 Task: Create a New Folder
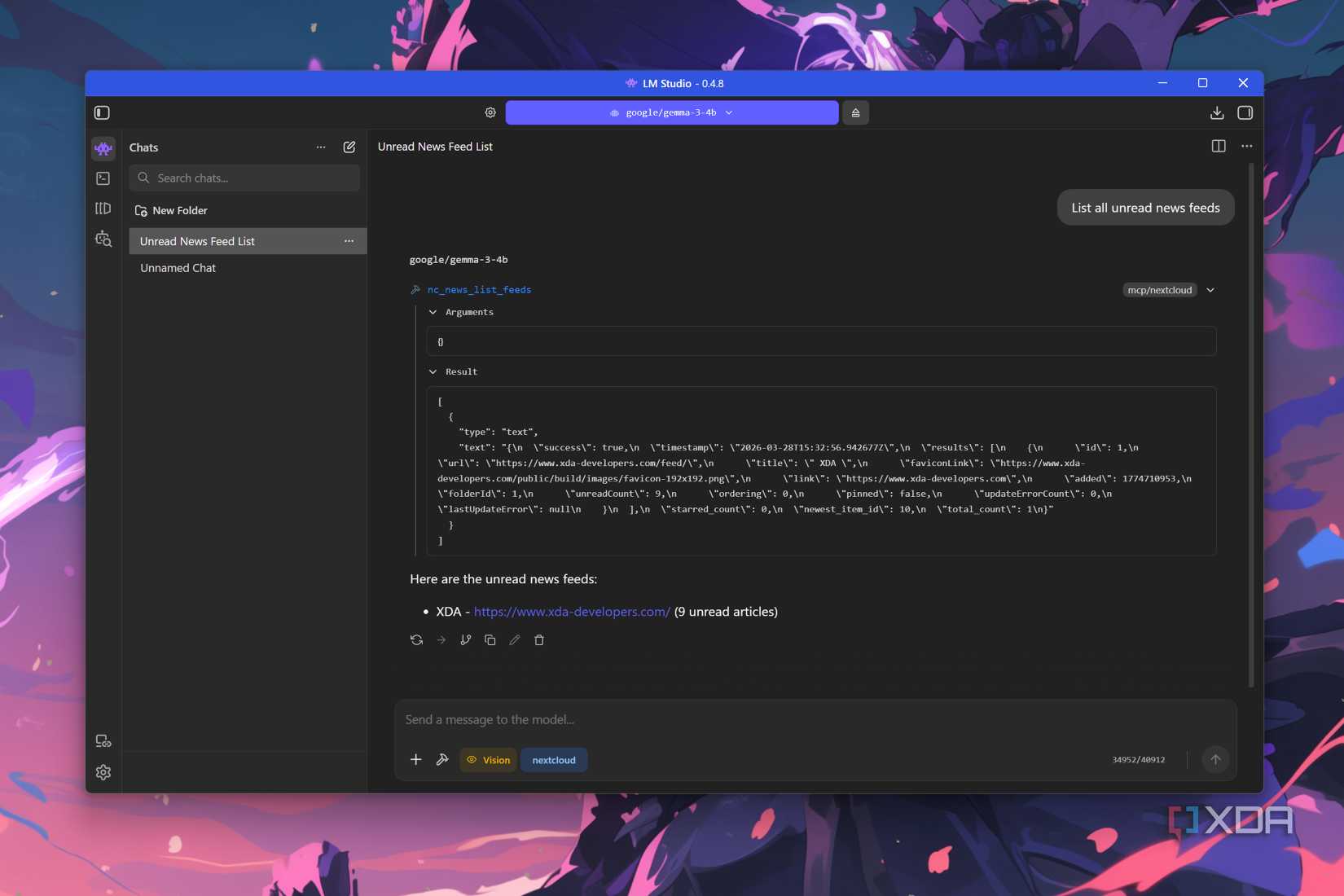coord(171,210)
